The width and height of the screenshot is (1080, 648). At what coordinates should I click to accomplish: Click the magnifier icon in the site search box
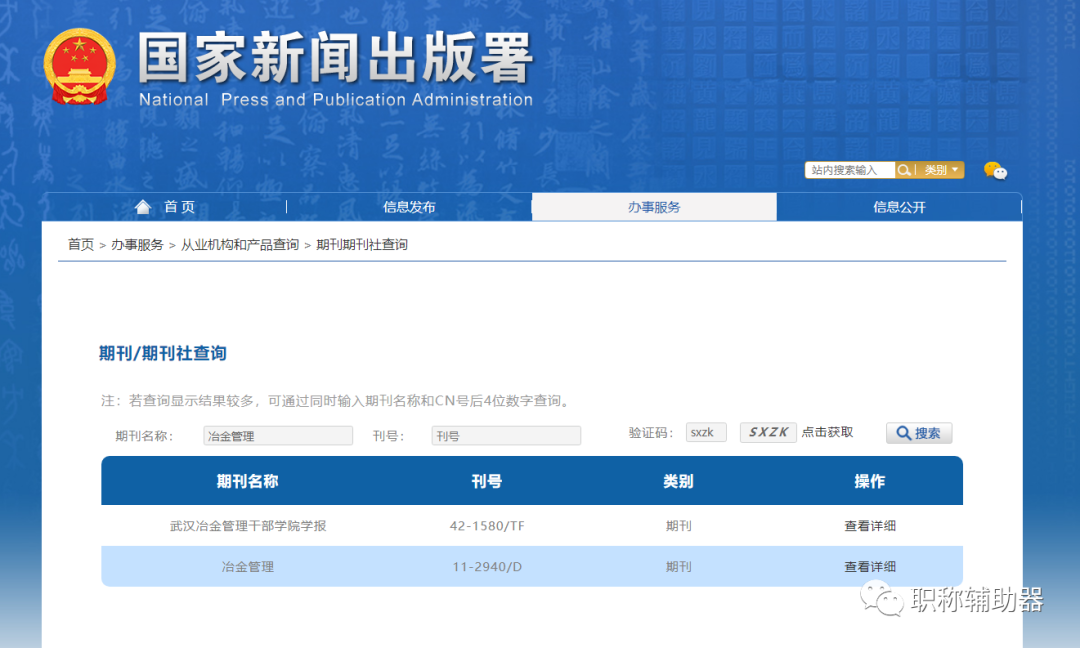pyautogui.click(x=903, y=169)
